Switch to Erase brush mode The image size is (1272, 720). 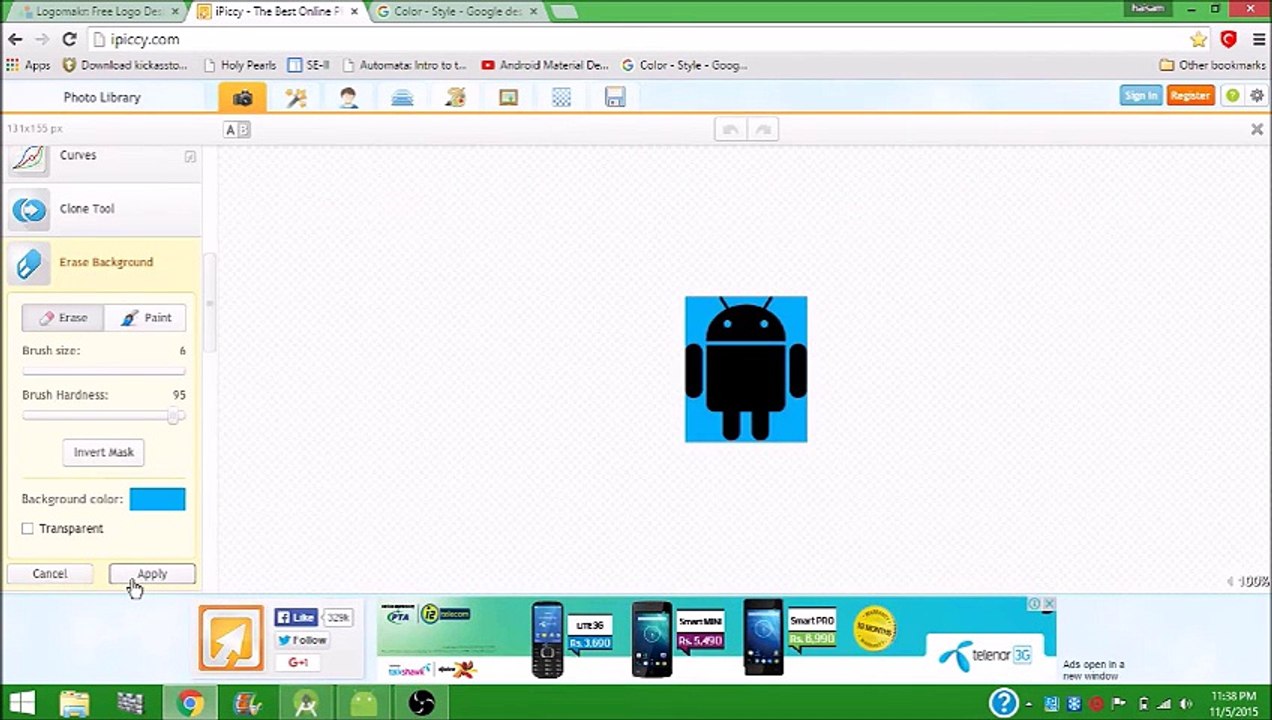click(x=63, y=318)
